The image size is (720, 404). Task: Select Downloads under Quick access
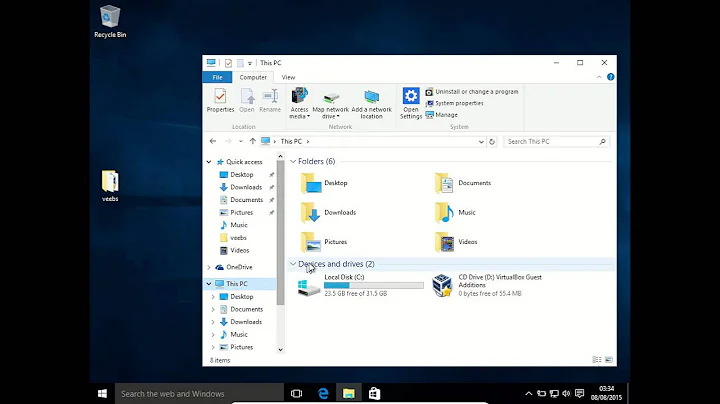click(246, 187)
